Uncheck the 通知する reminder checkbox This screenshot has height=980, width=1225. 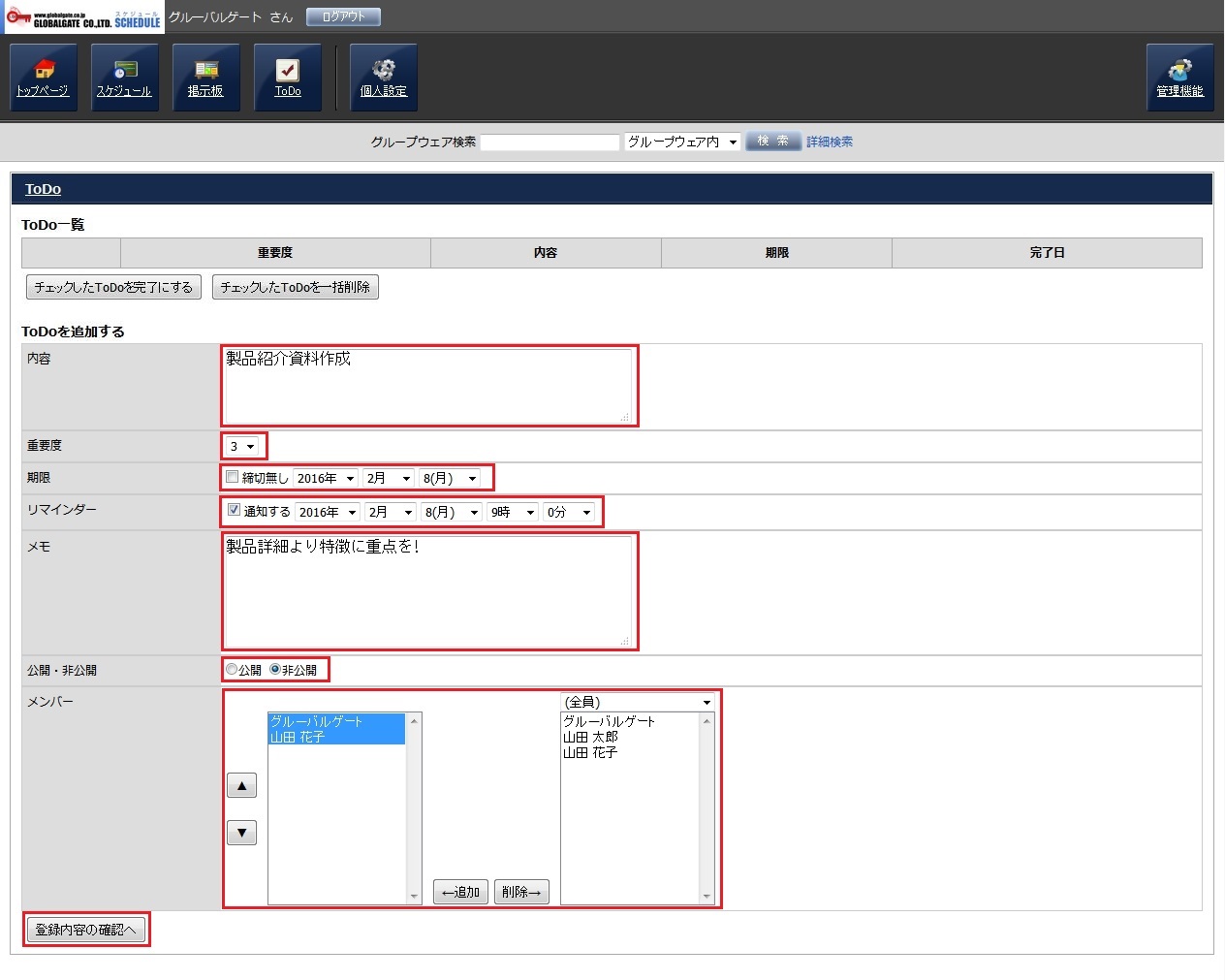pos(234,510)
